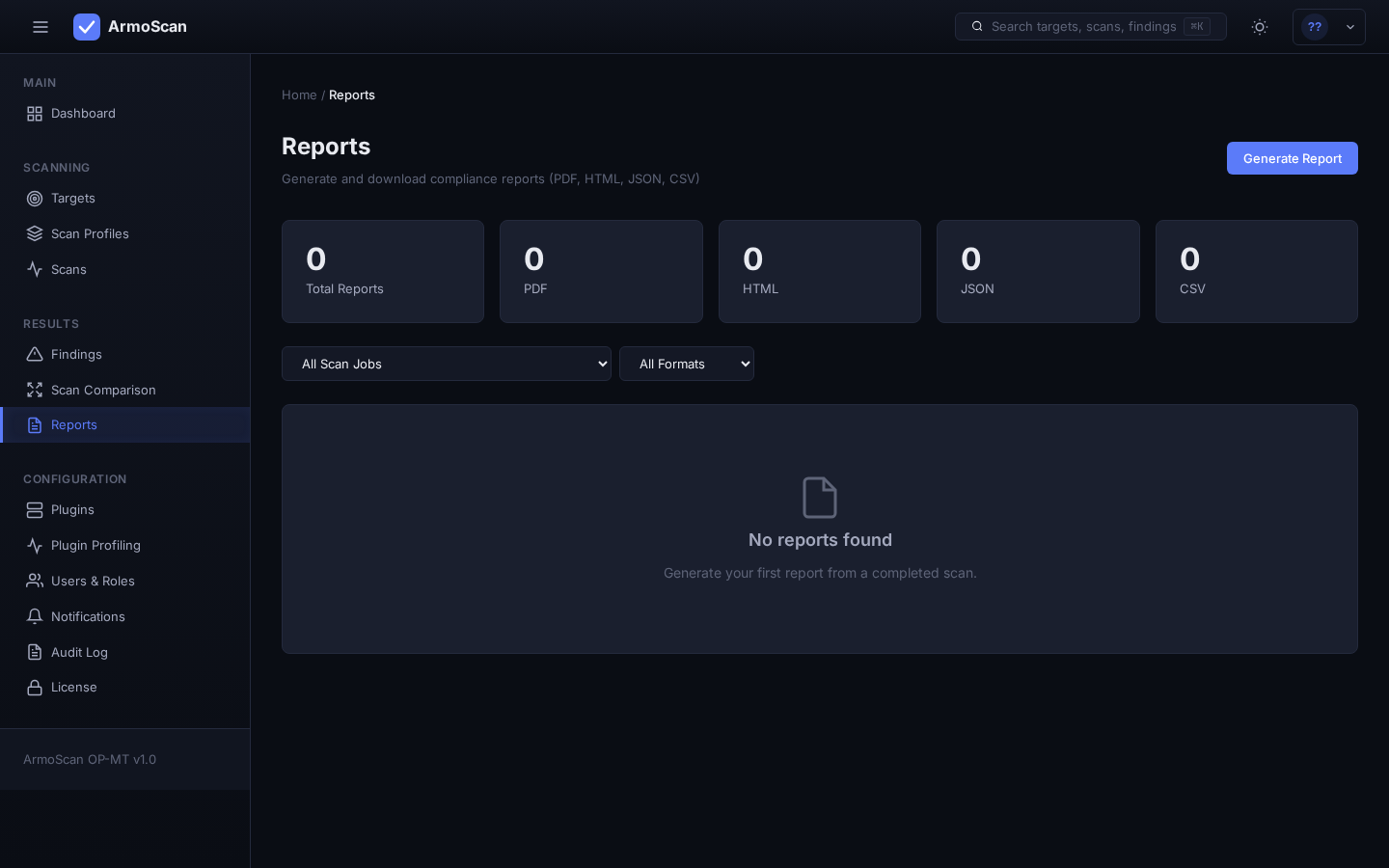View the Audit Log
Image resolution: width=1389 pixels, height=868 pixels.
[x=125, y=653]
